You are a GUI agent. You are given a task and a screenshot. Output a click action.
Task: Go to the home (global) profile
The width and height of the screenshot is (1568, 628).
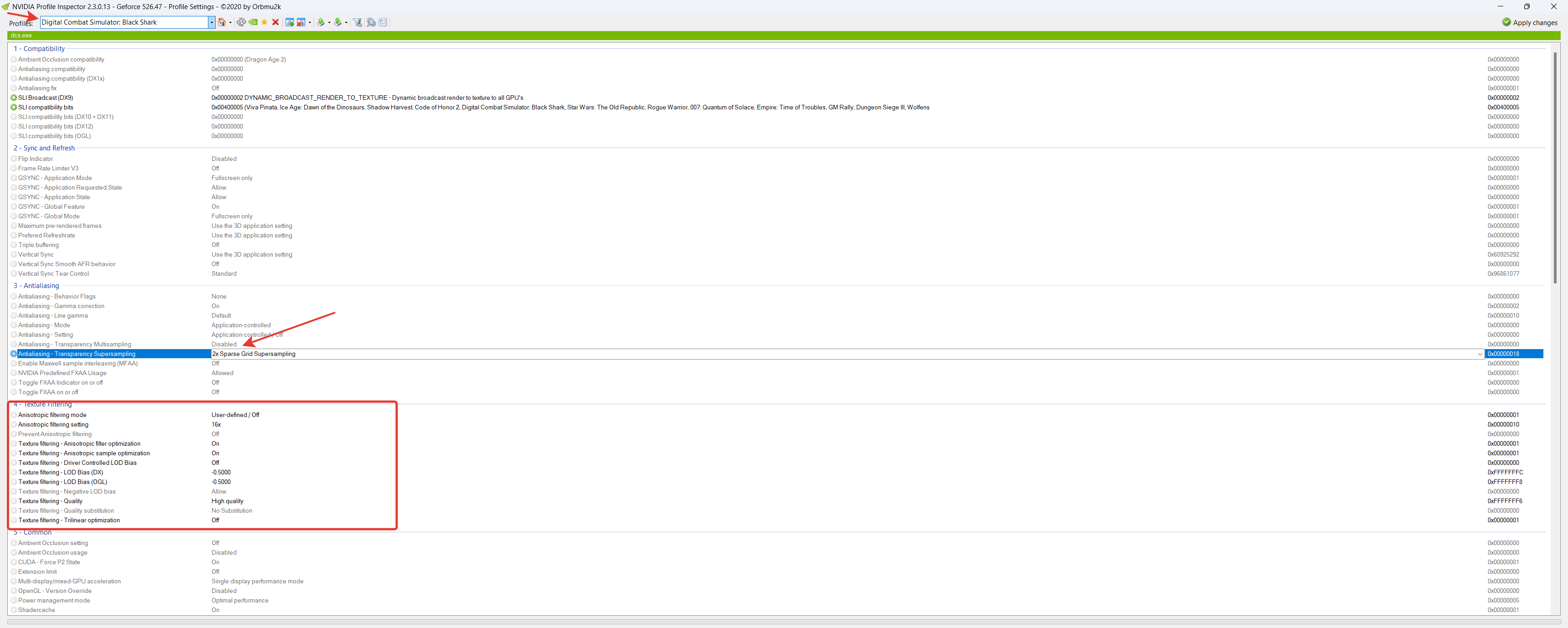click(222, 22)
